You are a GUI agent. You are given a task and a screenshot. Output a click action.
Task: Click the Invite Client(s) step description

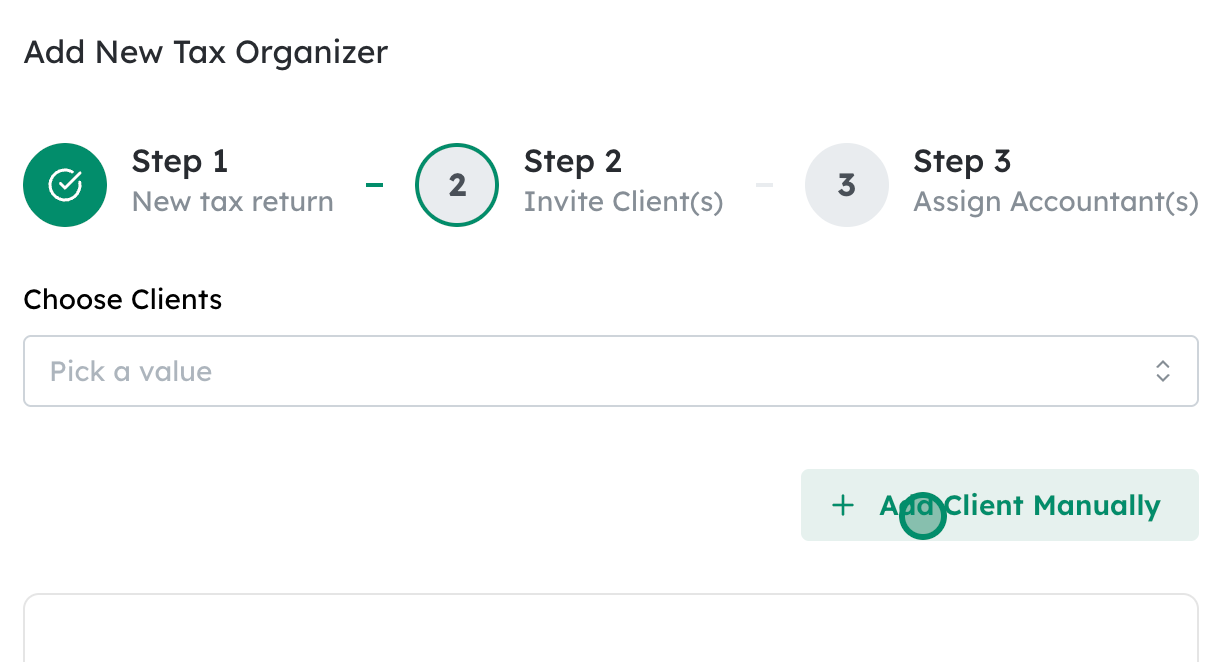pos(623,202)
